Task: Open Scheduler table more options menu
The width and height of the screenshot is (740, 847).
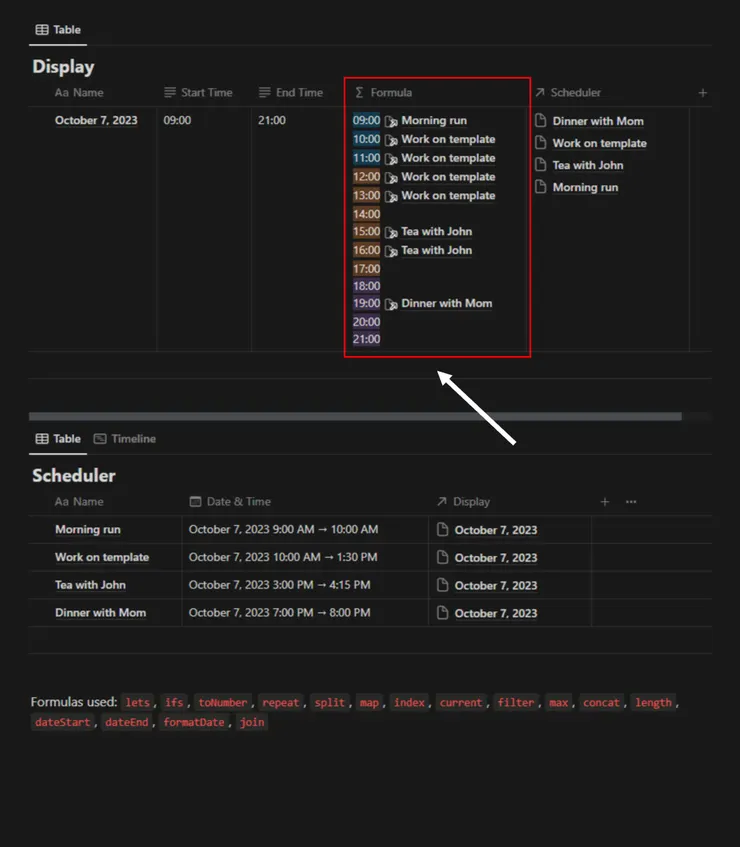Action: [x=631, y=502]
